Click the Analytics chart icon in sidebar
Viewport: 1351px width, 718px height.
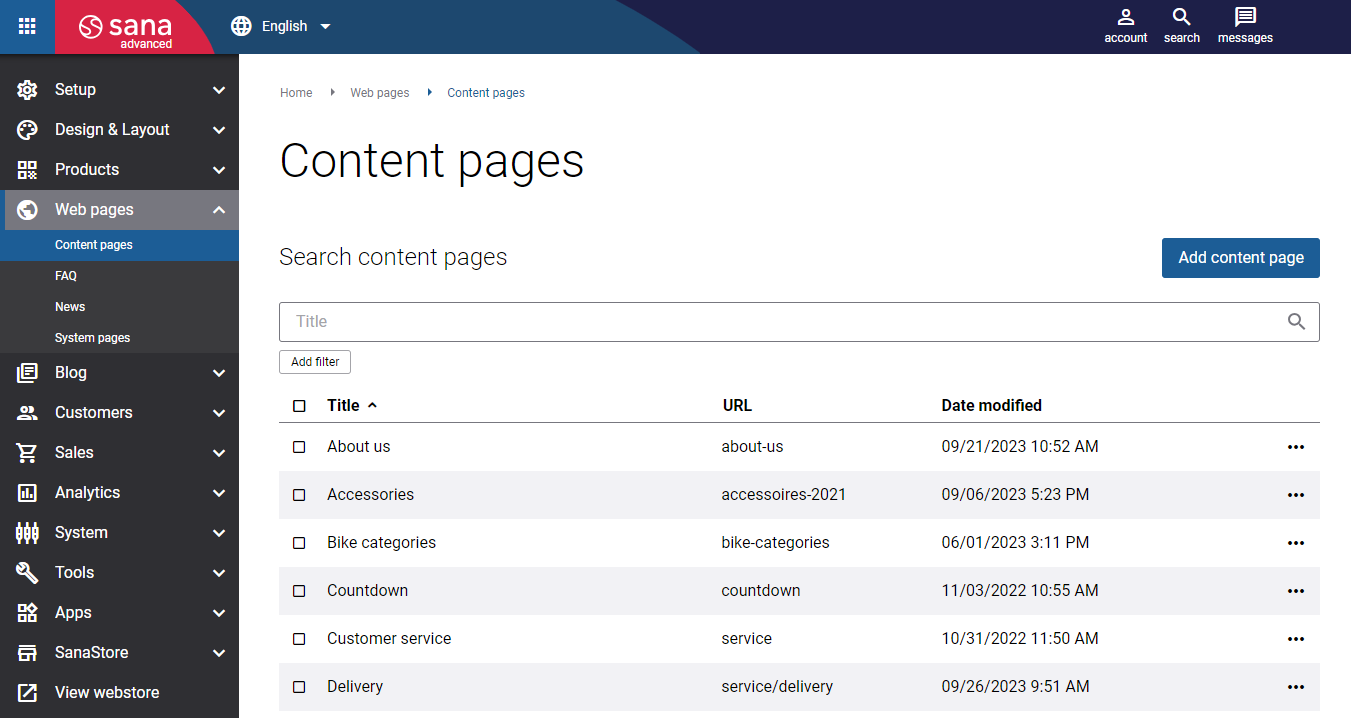pos(27,492)
